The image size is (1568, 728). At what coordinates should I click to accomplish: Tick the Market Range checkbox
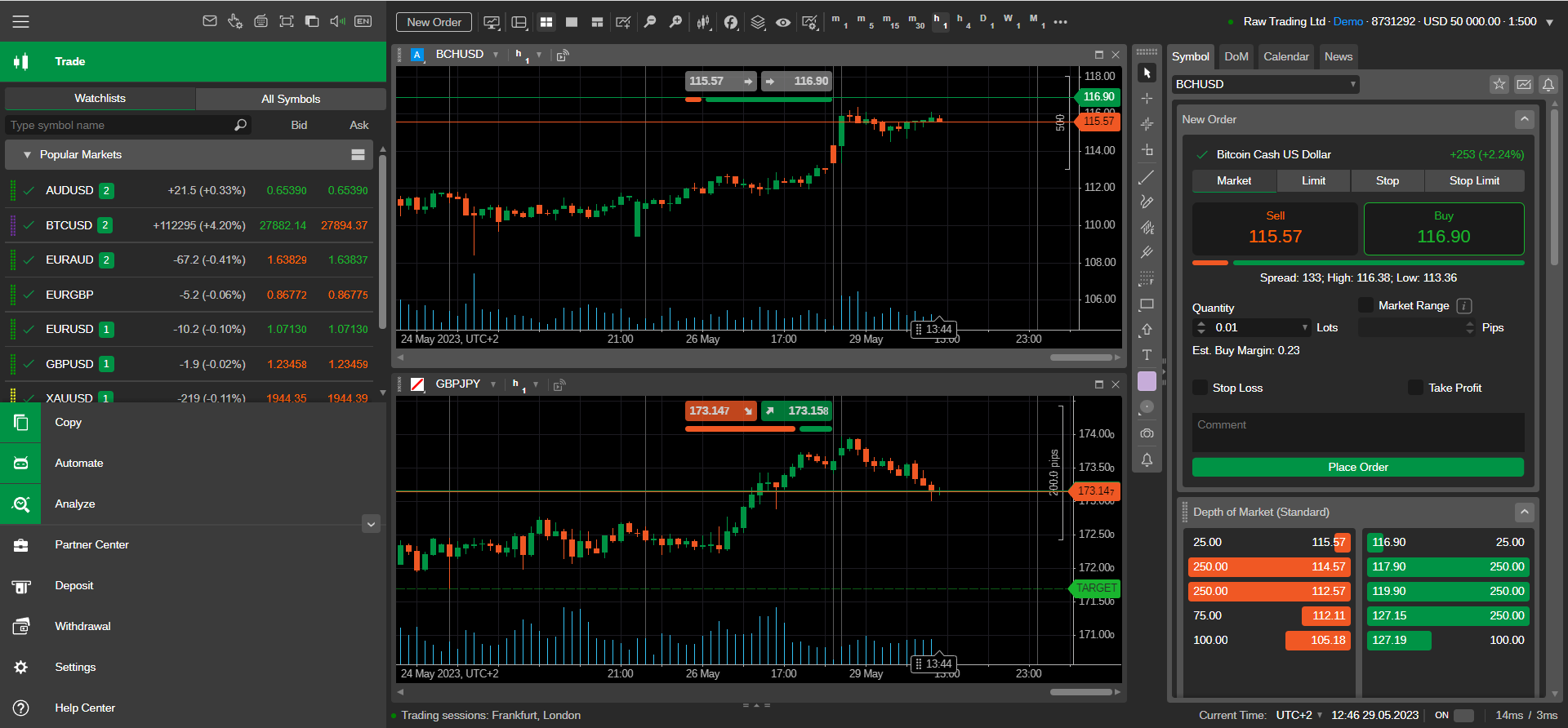[1365, 305]
